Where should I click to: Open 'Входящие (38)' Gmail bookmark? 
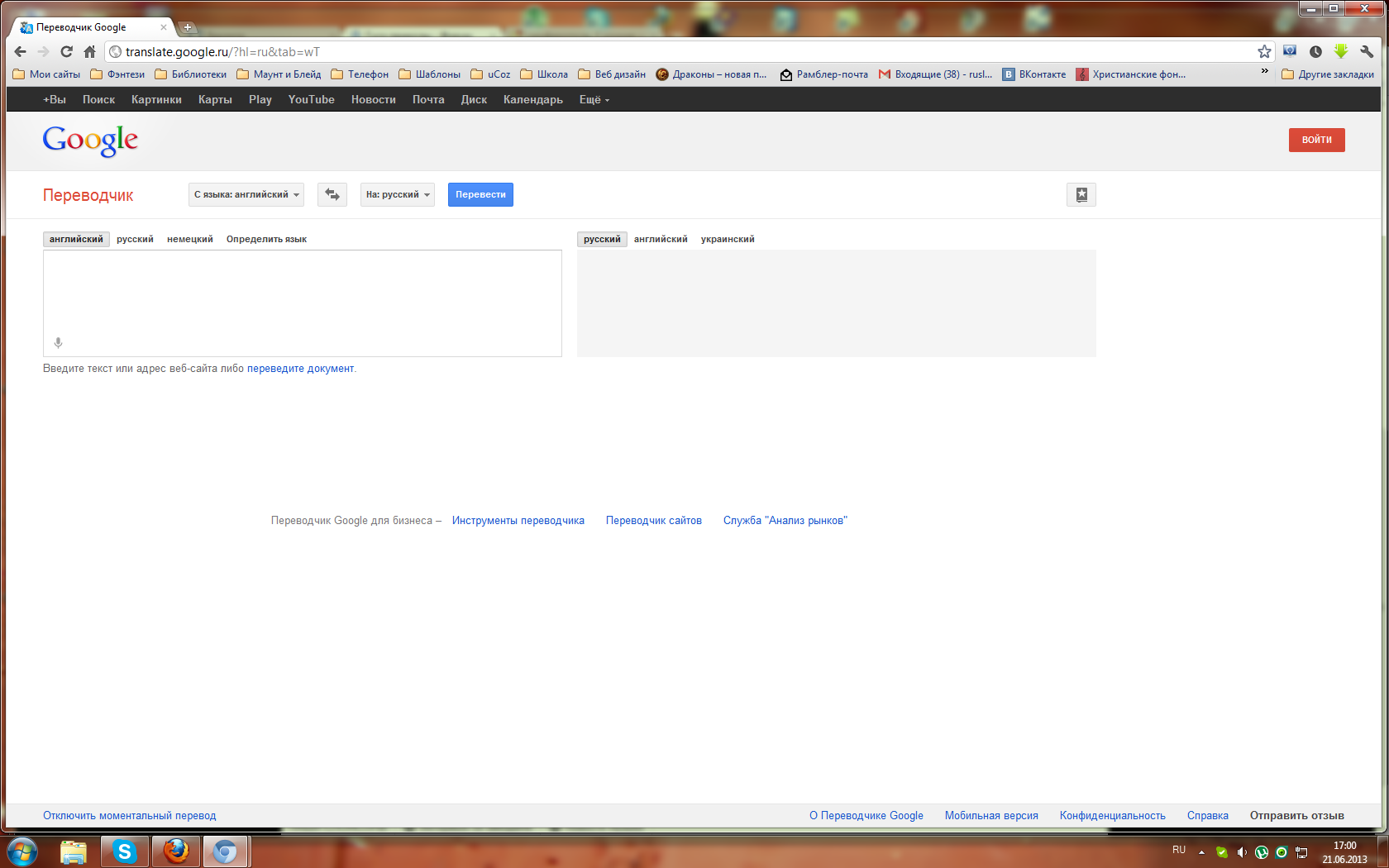click(935, 74)
